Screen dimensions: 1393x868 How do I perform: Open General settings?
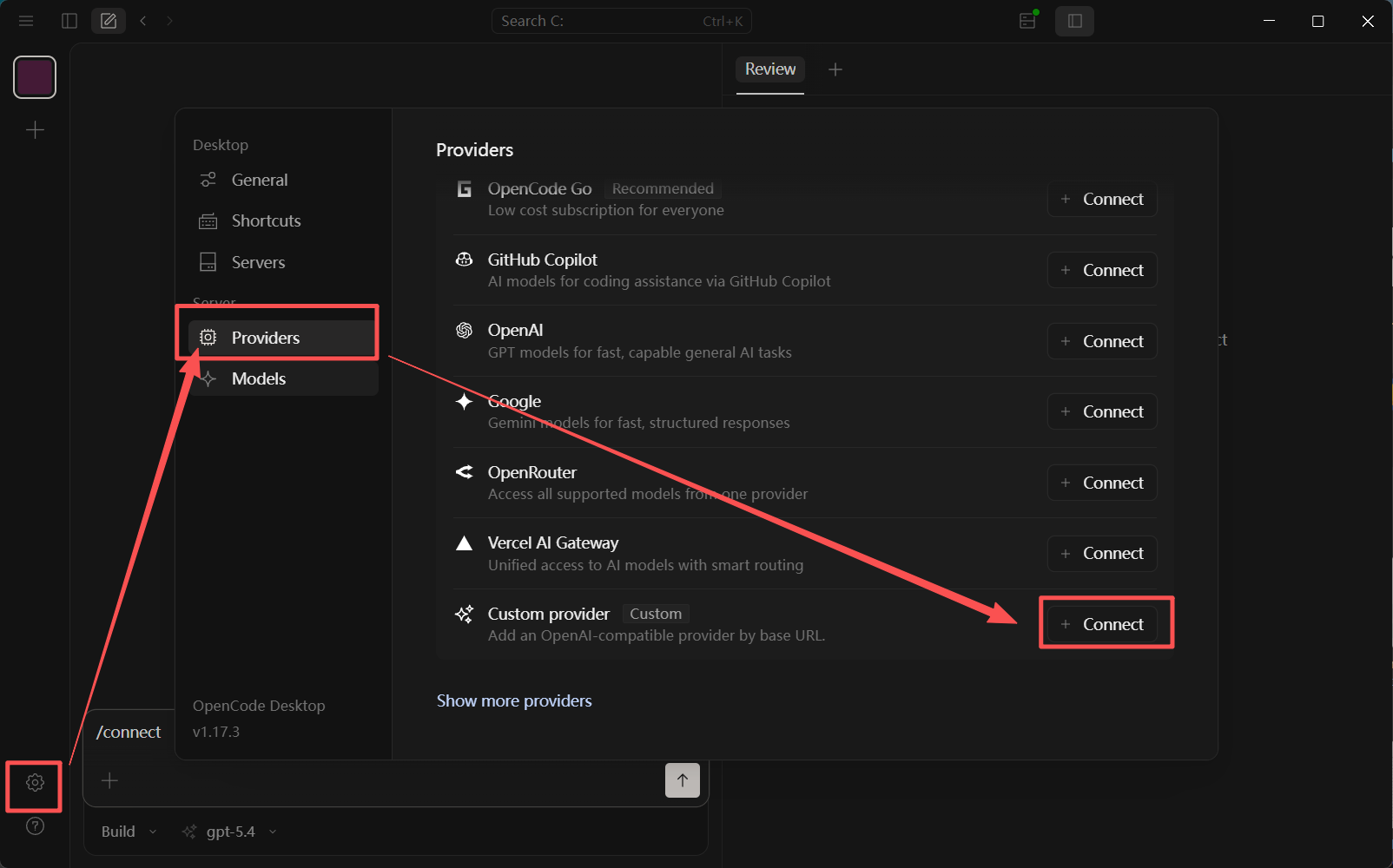(283, 180)
